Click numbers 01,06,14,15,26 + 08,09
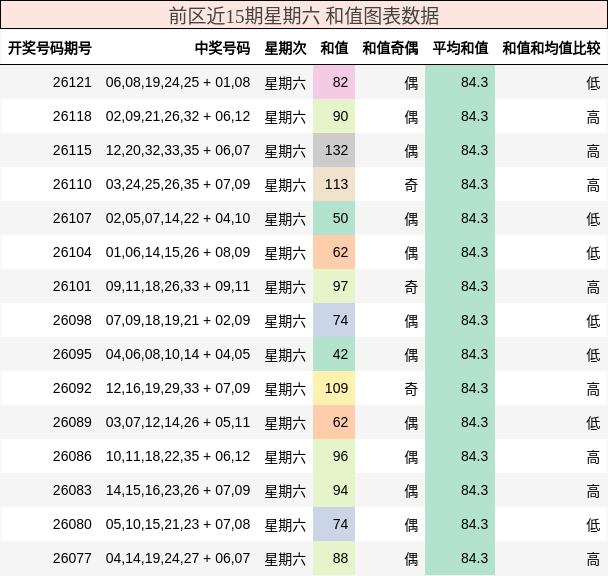 [x=178, y=253]
